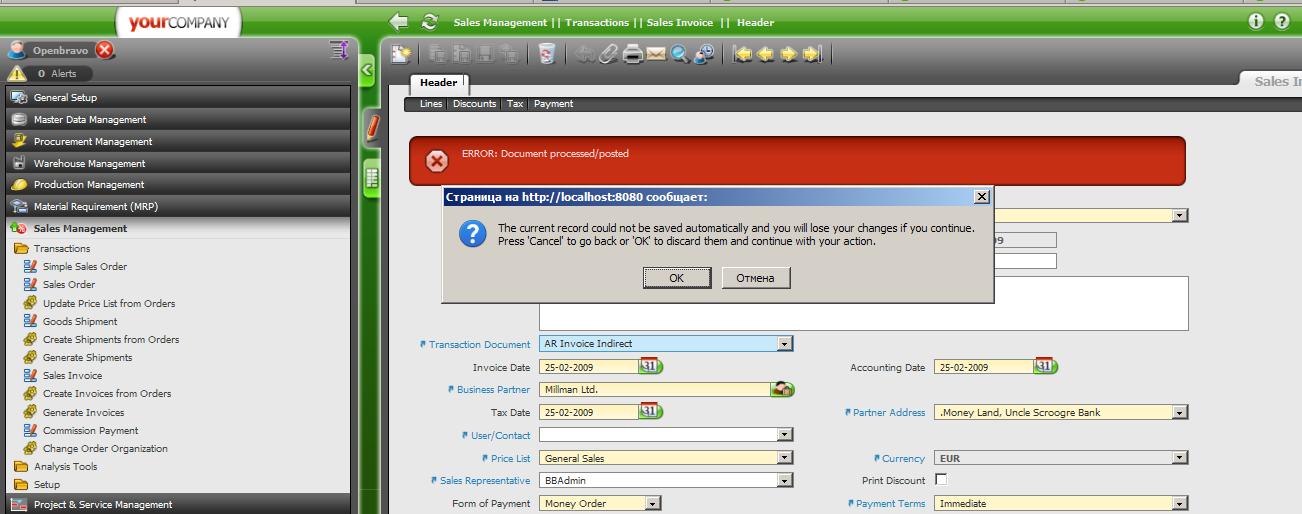Open the Payment Terms dropdown
The width and height of the screenshot is (1302, 514).
(1180, 504)
